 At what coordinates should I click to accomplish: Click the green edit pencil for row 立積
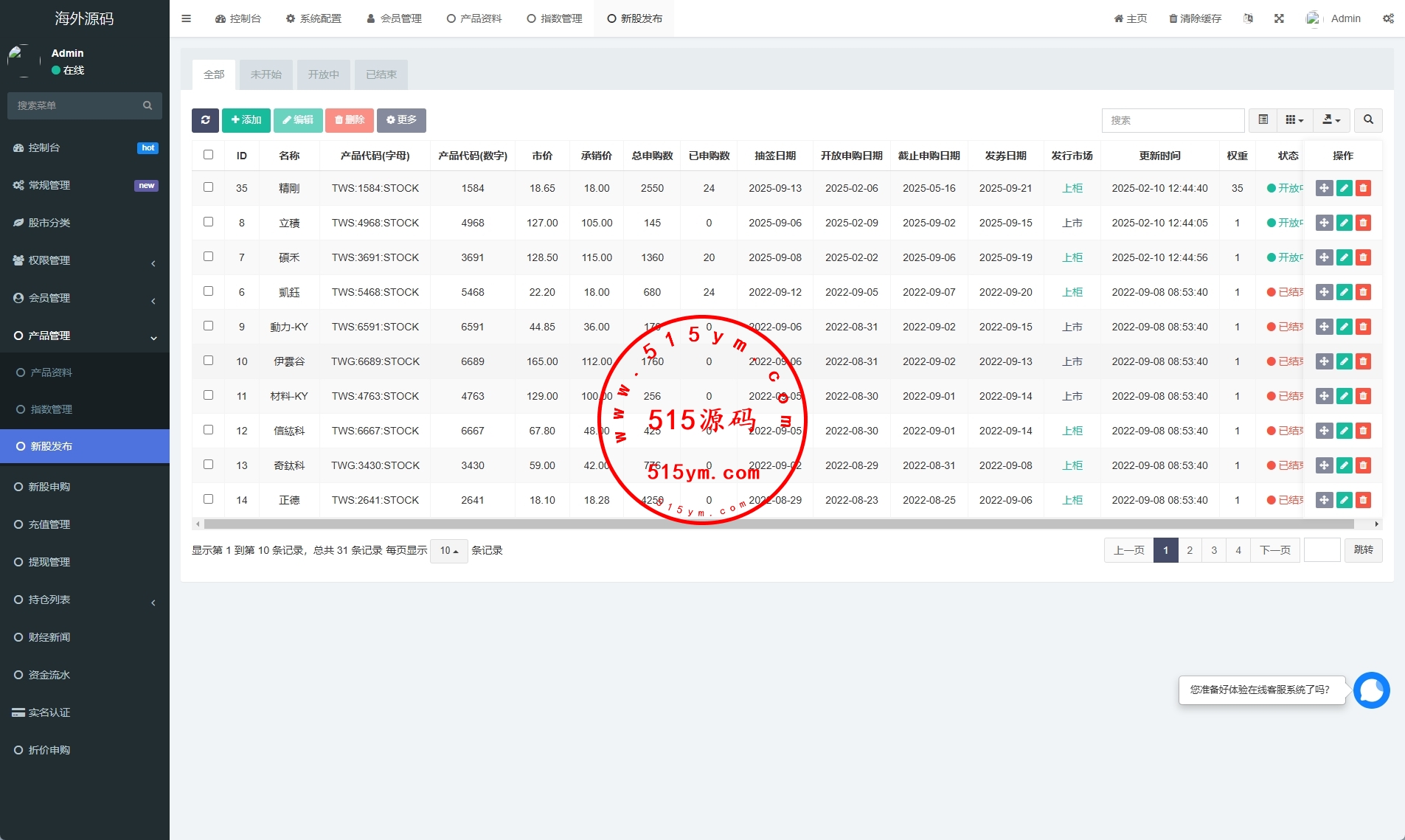(x=1344, y=223)
